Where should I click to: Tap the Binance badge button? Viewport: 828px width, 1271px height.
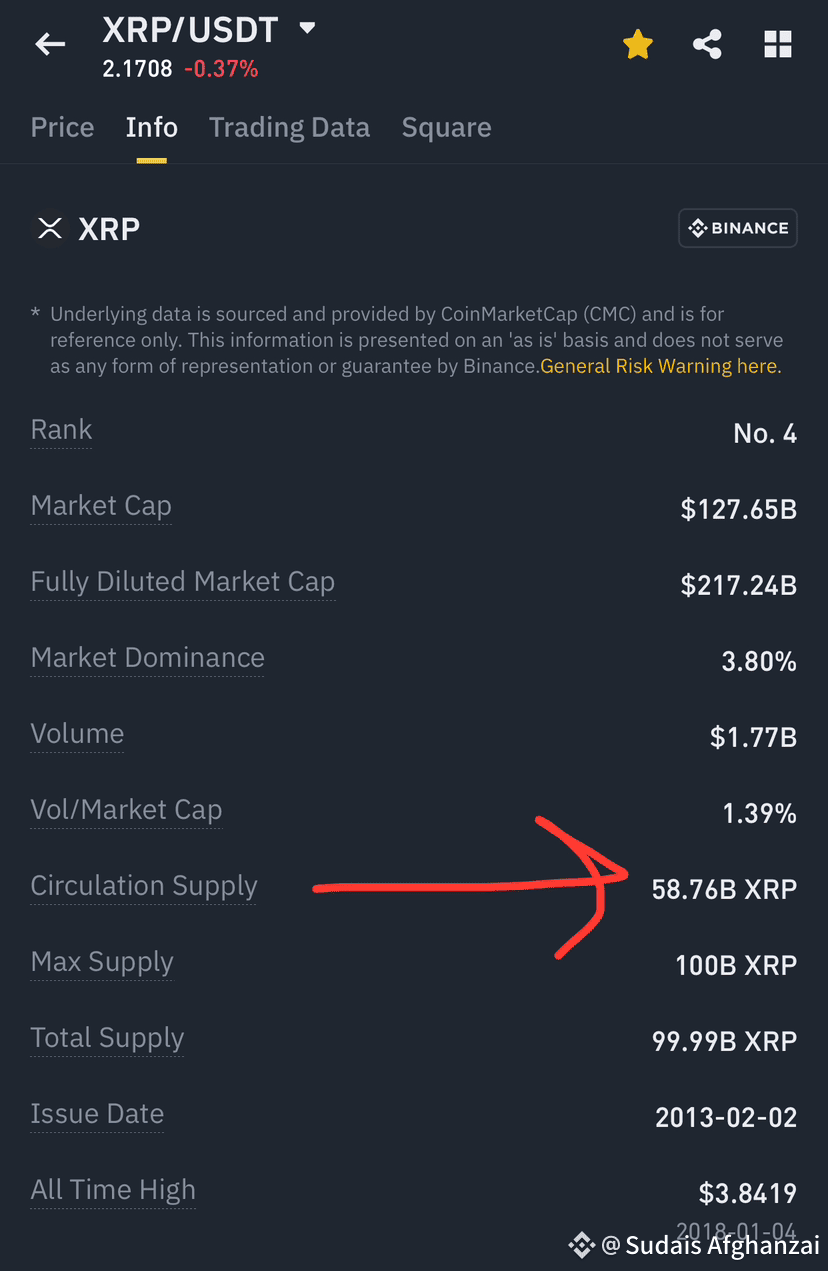click(738, 228)
